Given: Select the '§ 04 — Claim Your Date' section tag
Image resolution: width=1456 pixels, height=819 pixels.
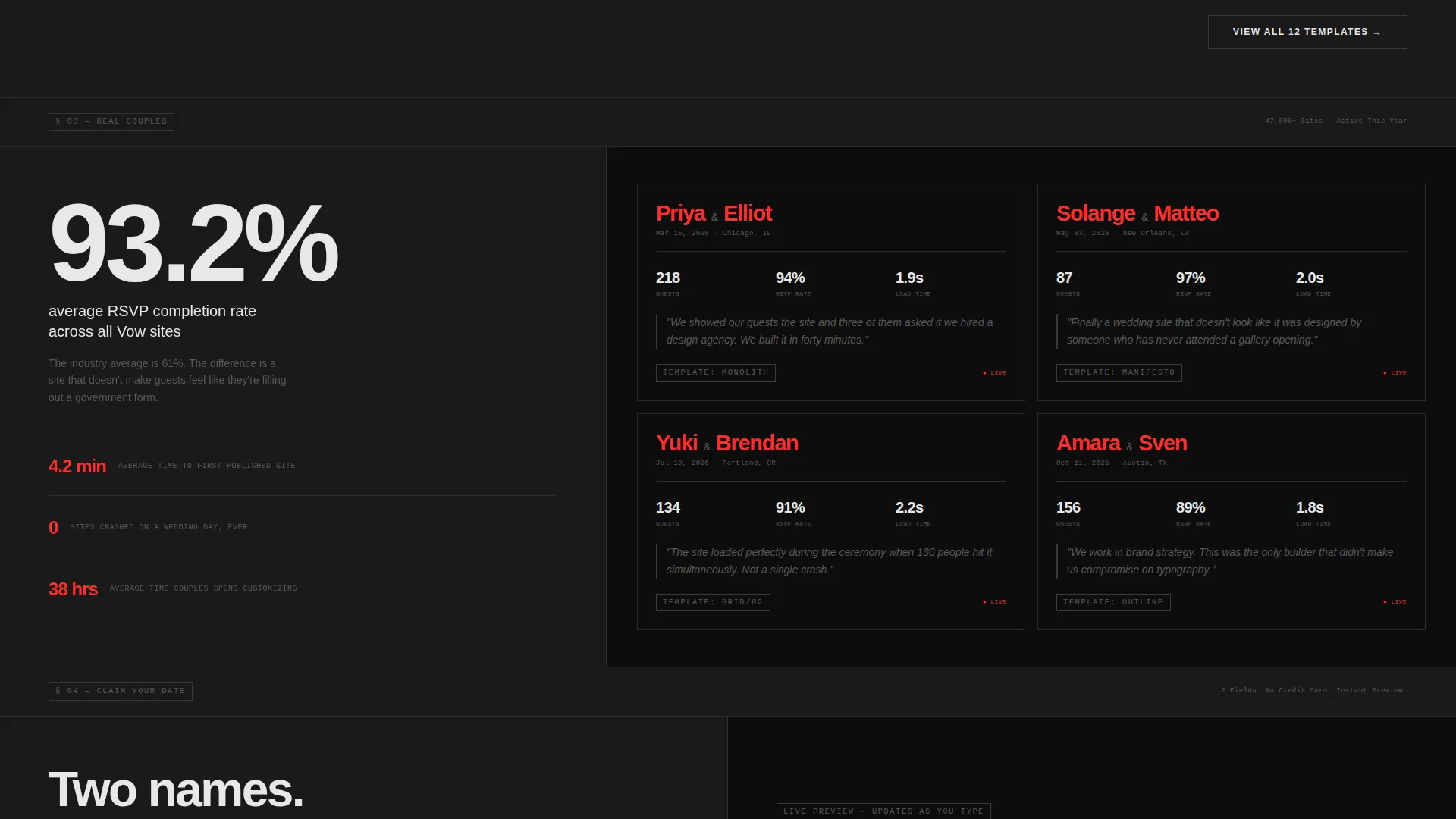Looking at the screenshot, I should pyautogui.click(x=120, y=691).
